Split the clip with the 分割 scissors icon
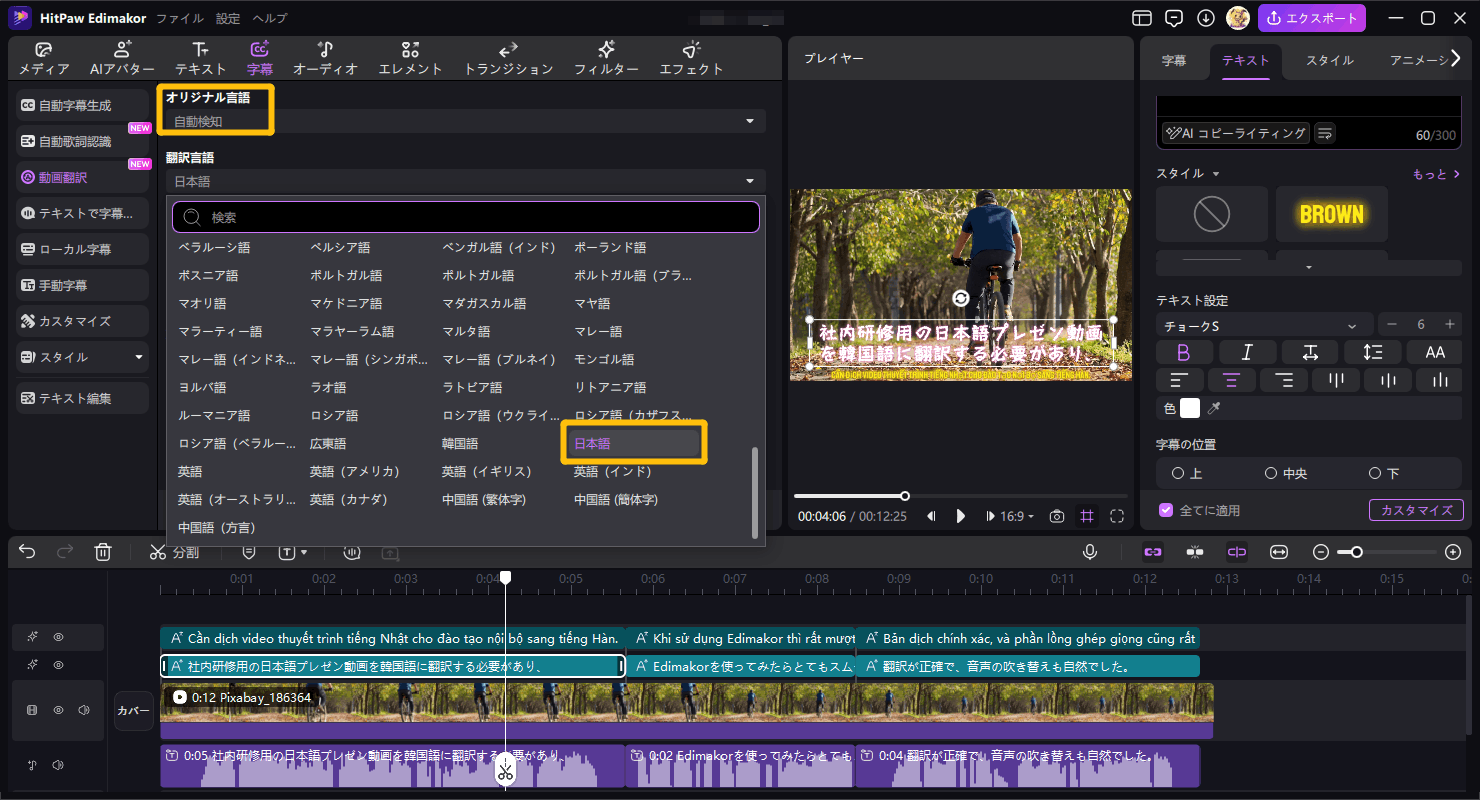Image resolution: width=1480 pixels, height=800 pixels. coord(159,551)
